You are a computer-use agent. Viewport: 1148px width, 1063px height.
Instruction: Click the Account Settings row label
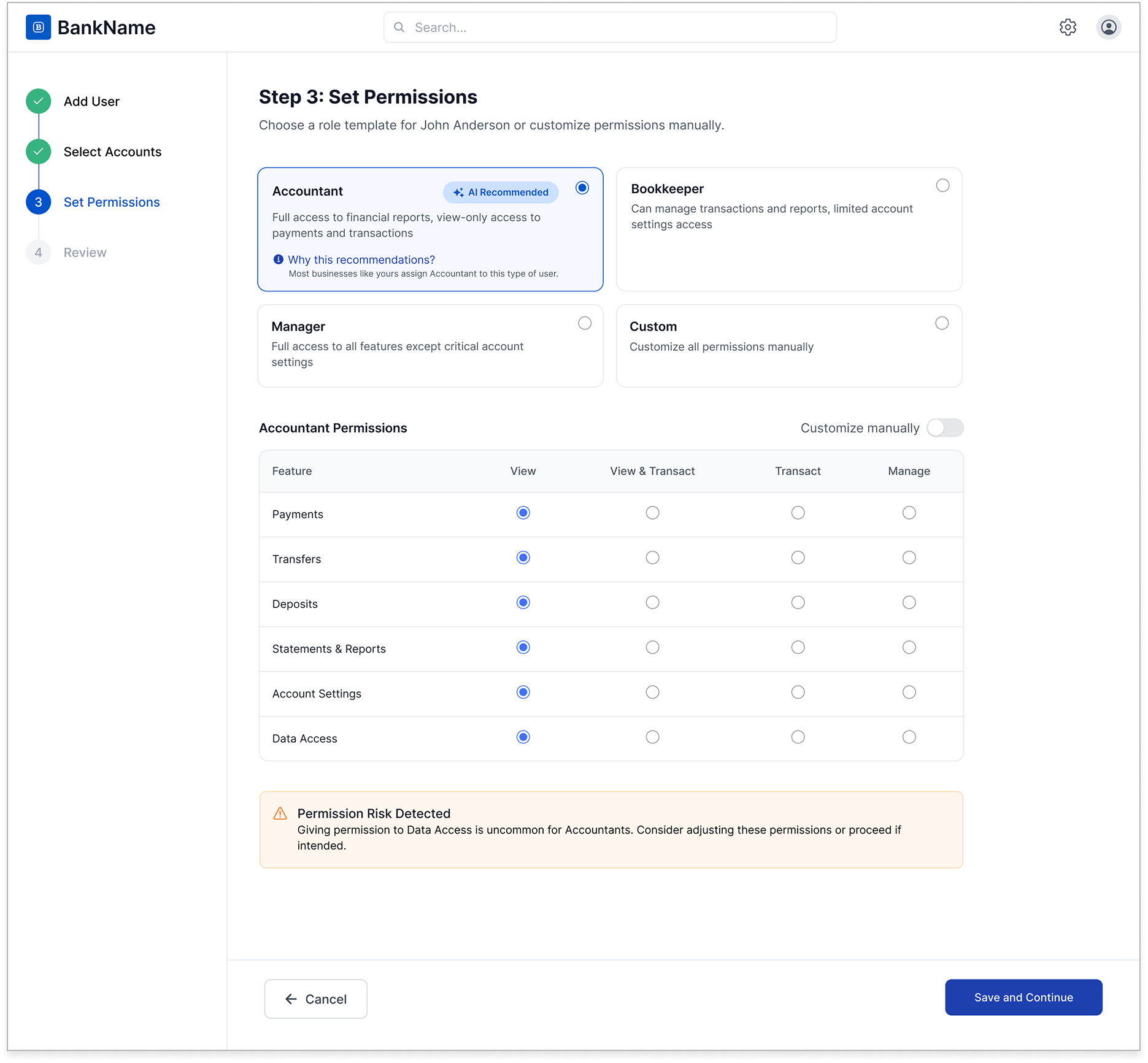pos(317,694)
